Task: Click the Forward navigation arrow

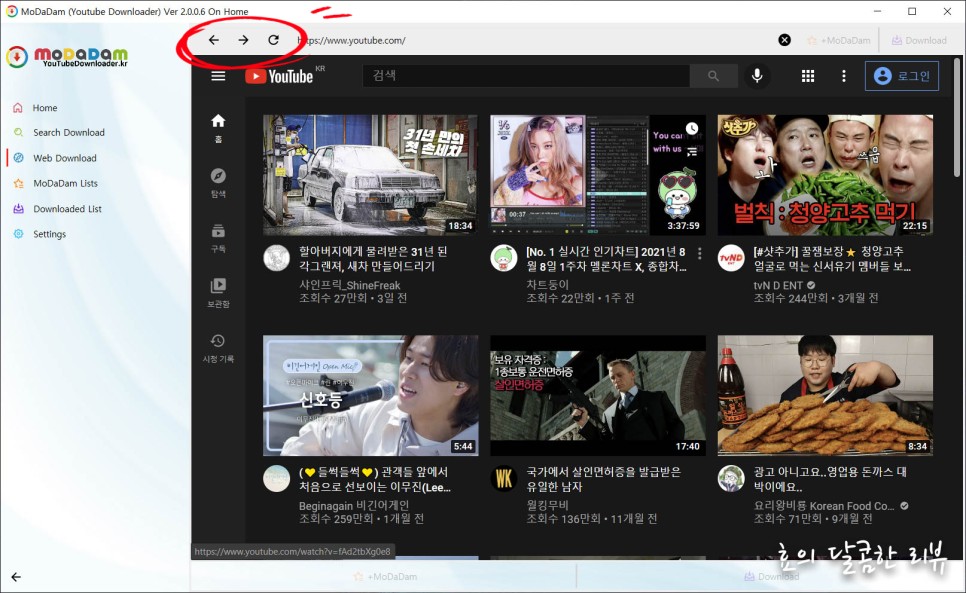Action: (243, 40)
